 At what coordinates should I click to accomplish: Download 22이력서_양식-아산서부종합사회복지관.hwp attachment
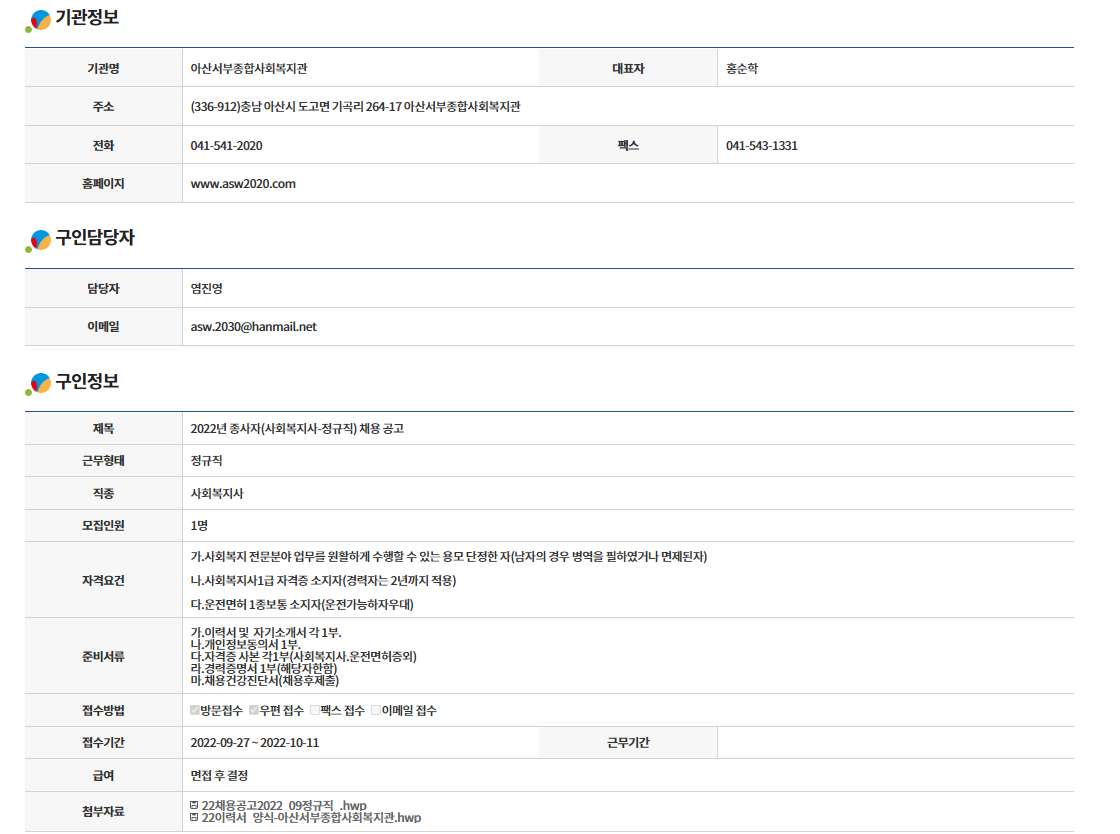tap(311, 818)
